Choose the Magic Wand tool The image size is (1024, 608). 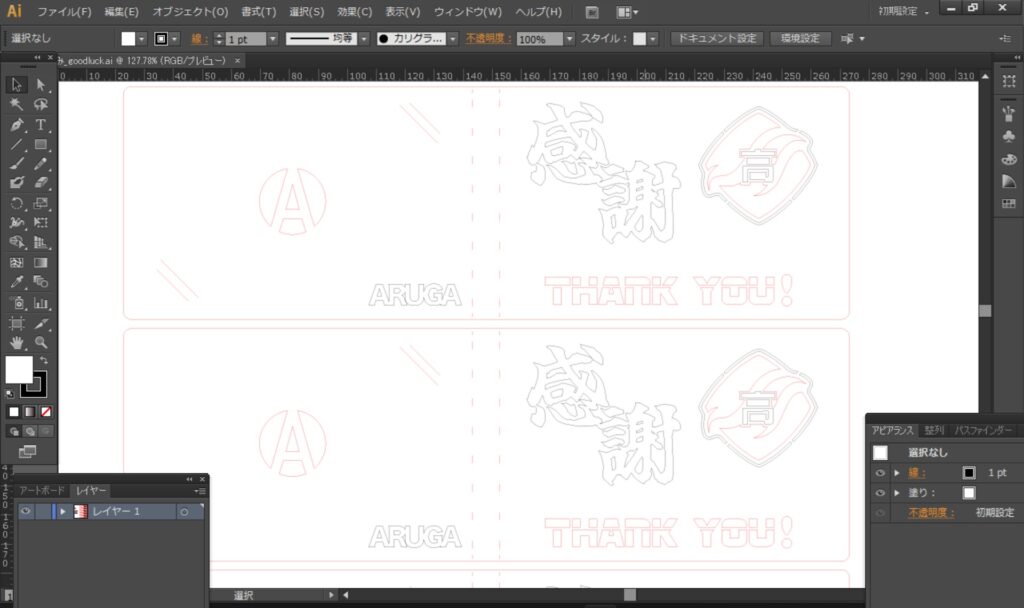(17, 105)
